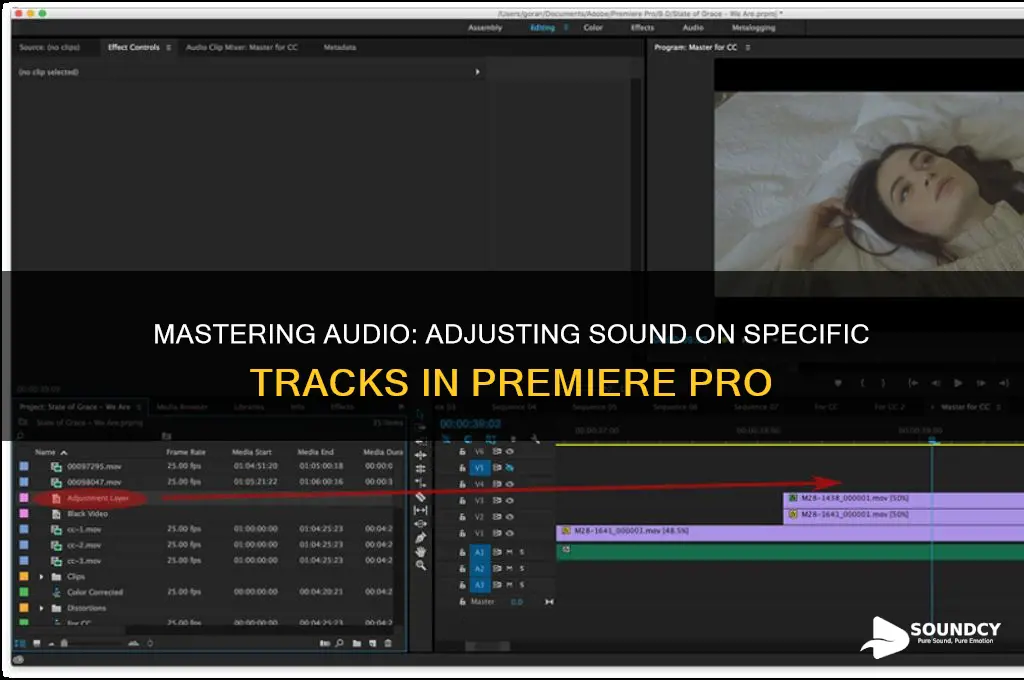The image size is (1024, 680).
Task: Select the Rolling Edit tool
Action: [x=421, y=469]
